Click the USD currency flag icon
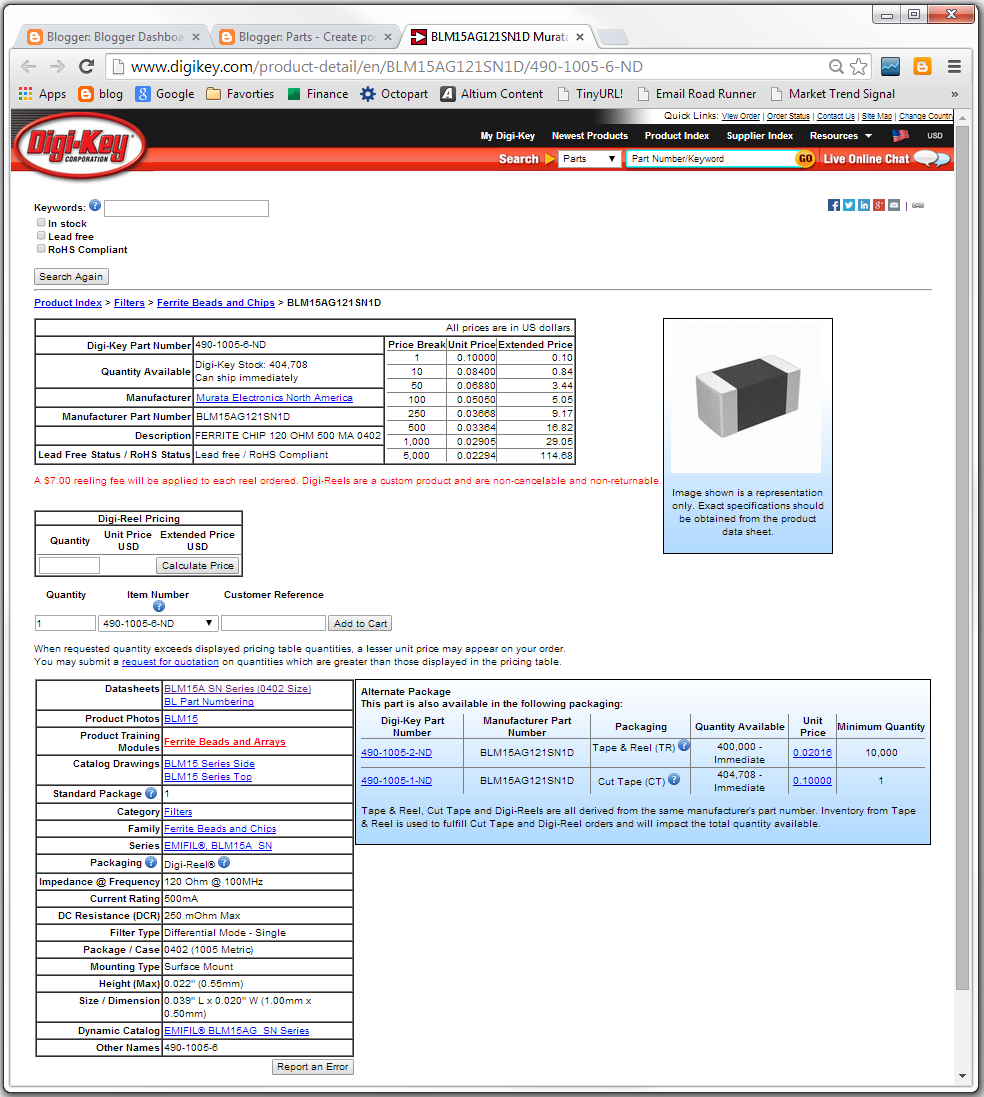The image size is (984, 1097). [x=899, y=135]
